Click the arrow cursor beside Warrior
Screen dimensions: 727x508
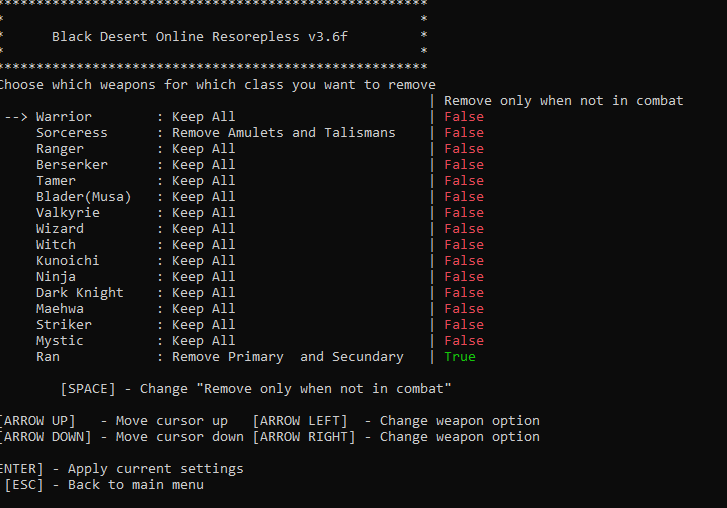(16, 117)
